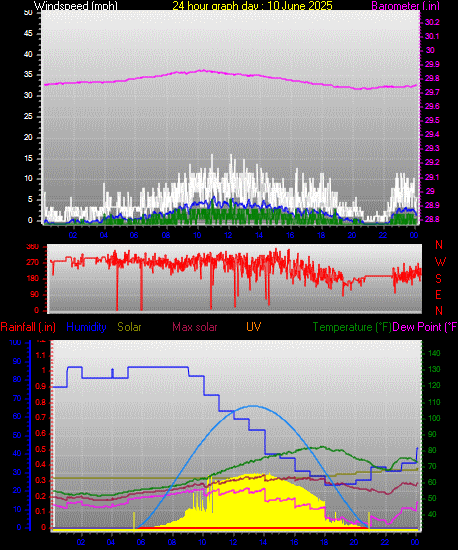The height and width of the screenshot is (550, 458).
Task: Click the Solar legend label
Action: [x=129, y=327]
